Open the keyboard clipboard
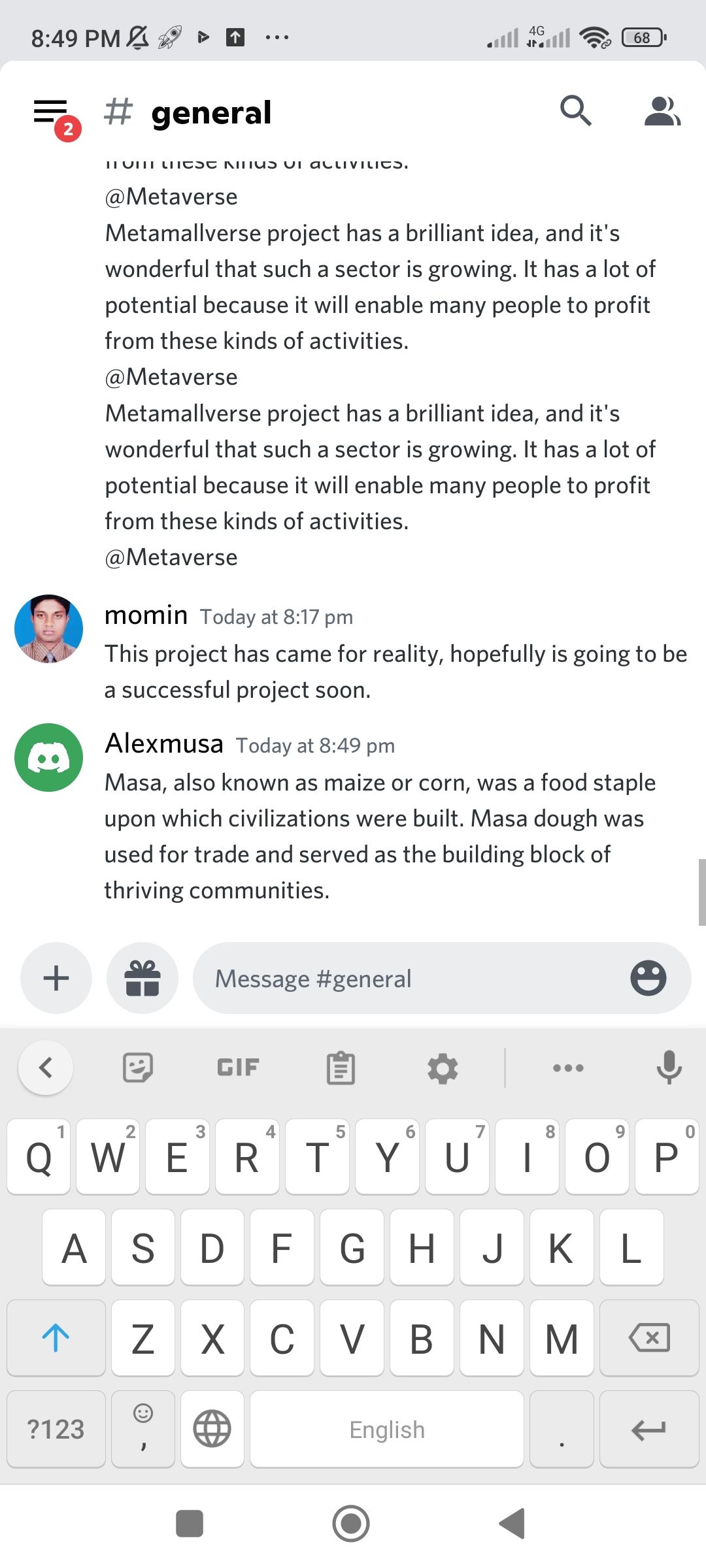This screenshot has height=1568, width=706. (341, 1068)
